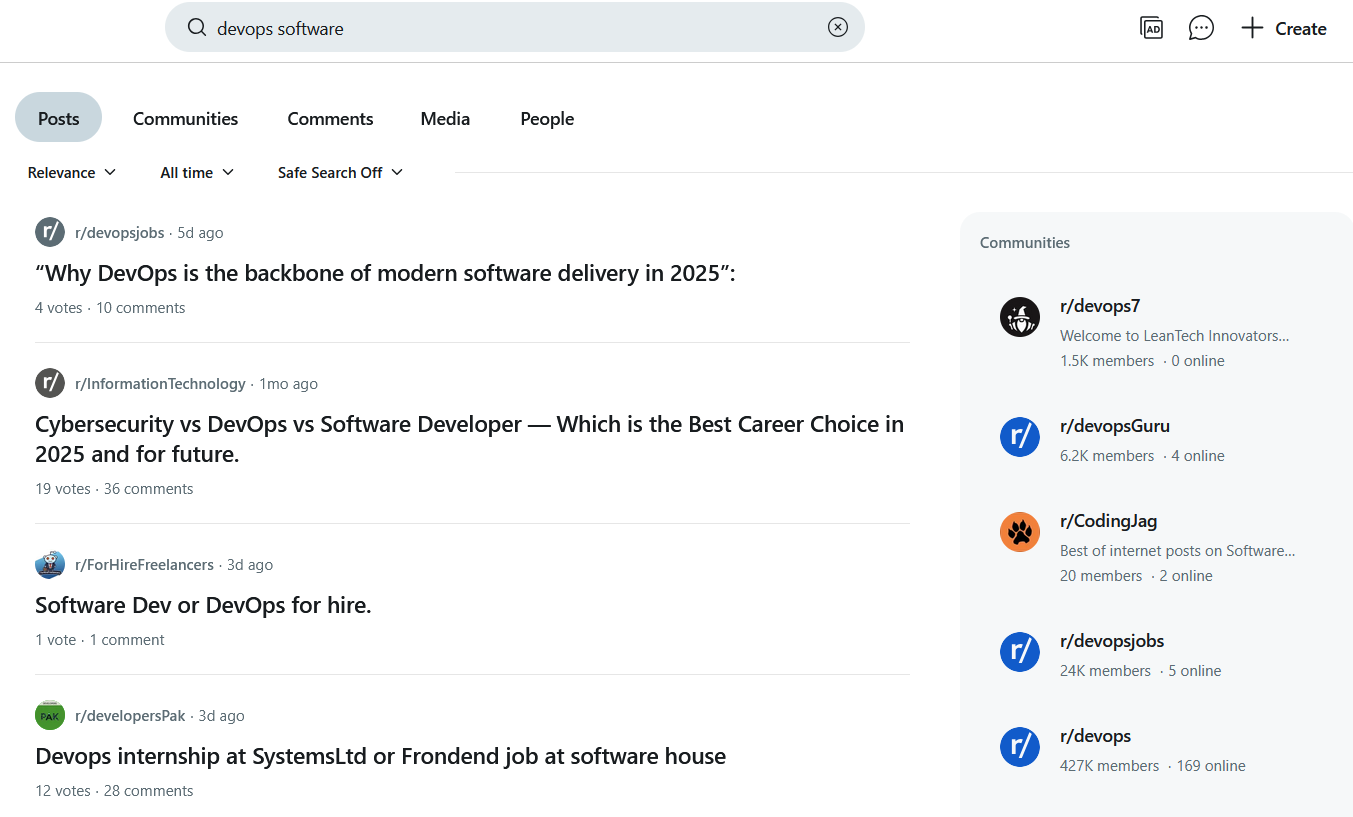This screenshot has height=817, width=1353.
Task: Click the r/devopsGuru blue avatar icon
Action: point(1020,437)
